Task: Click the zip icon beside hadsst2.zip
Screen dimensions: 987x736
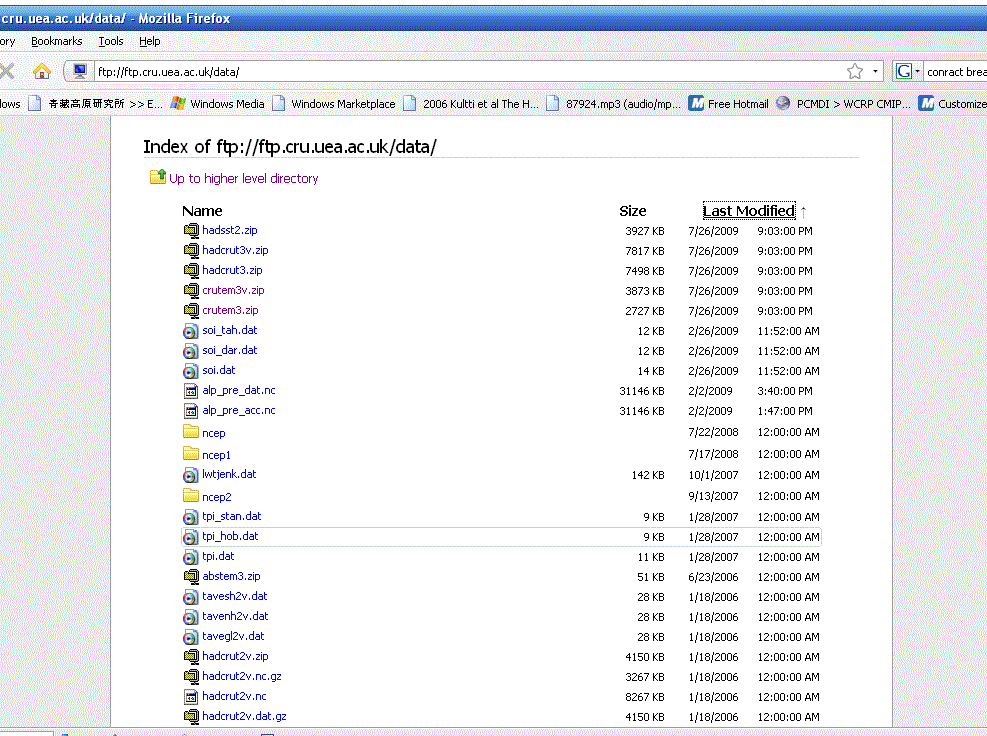Action: pos(191,230)
